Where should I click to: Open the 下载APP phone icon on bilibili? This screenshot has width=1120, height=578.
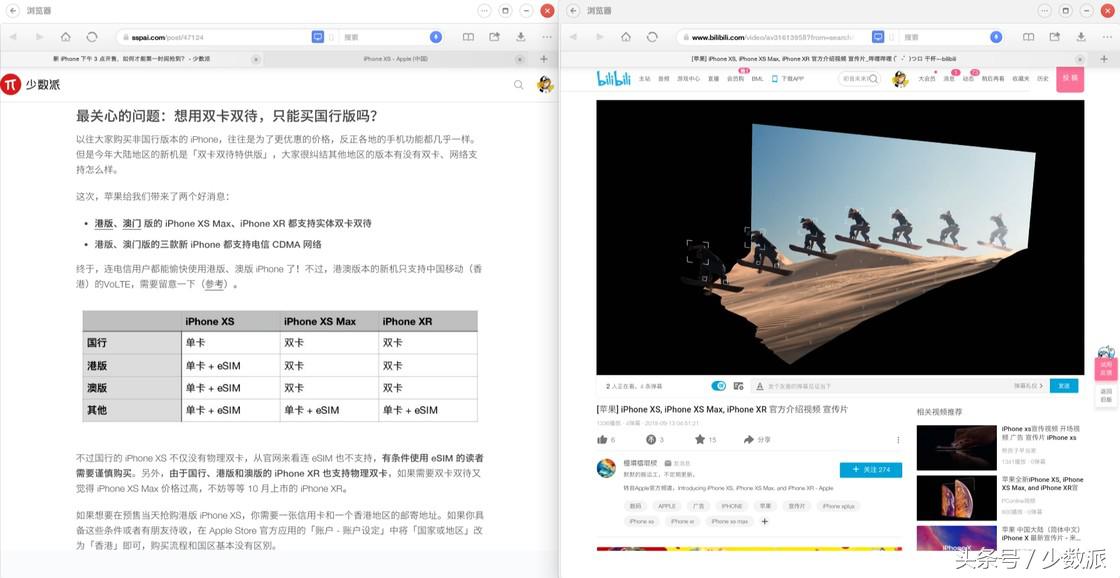point(776,81)
